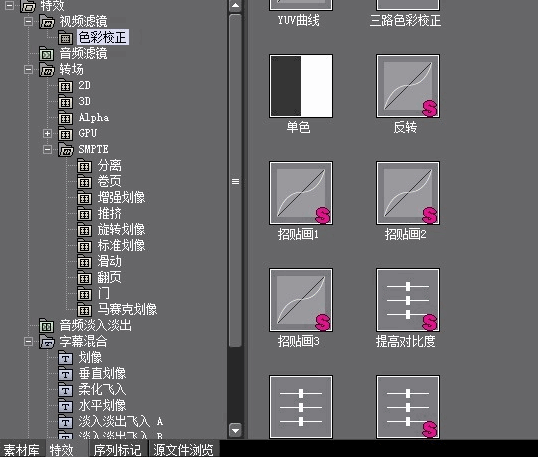Click the YUV曲线 effect icon

click(301, 5)
